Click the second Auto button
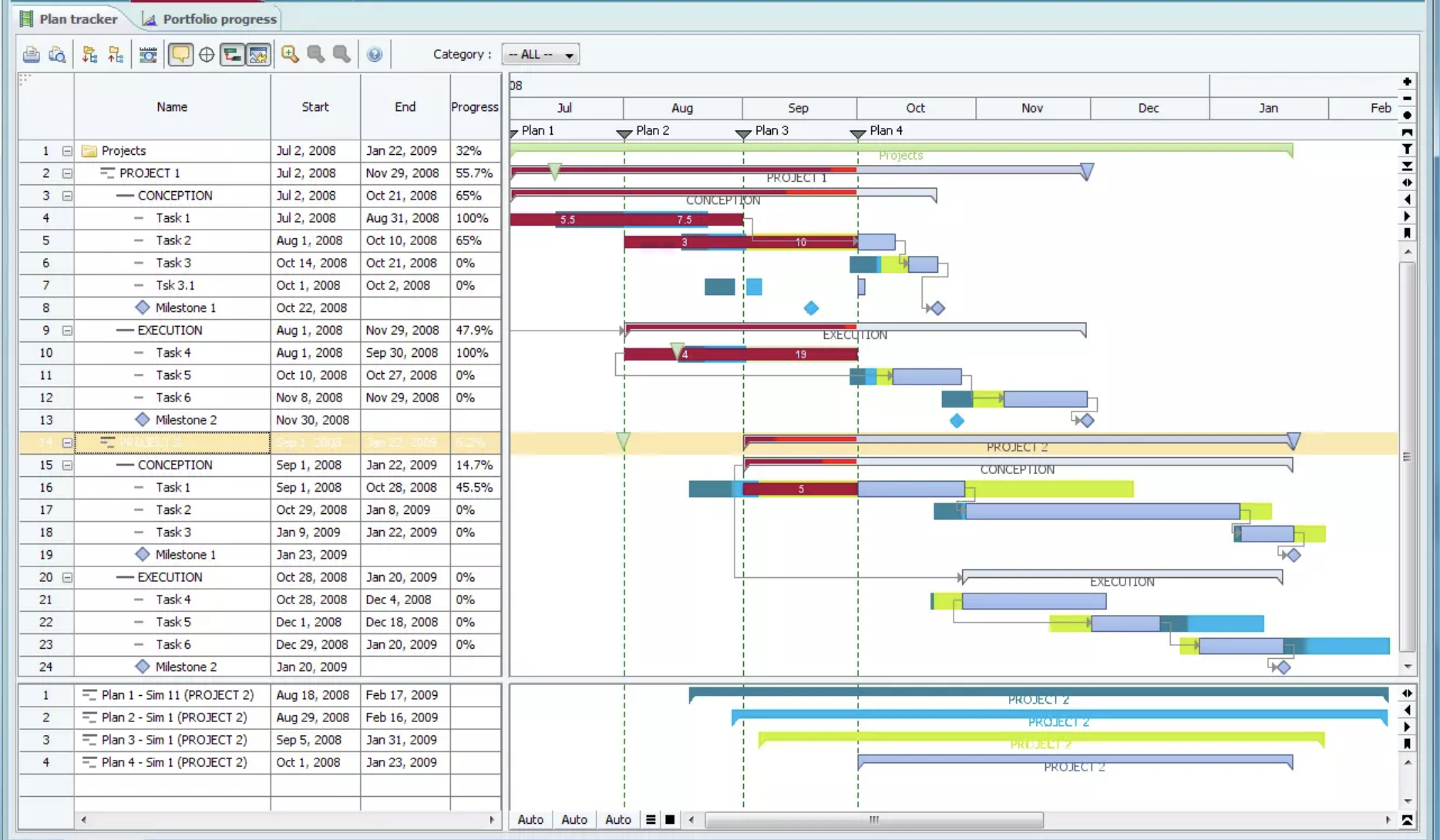The image size is (1440, 840). pos(574,820)
